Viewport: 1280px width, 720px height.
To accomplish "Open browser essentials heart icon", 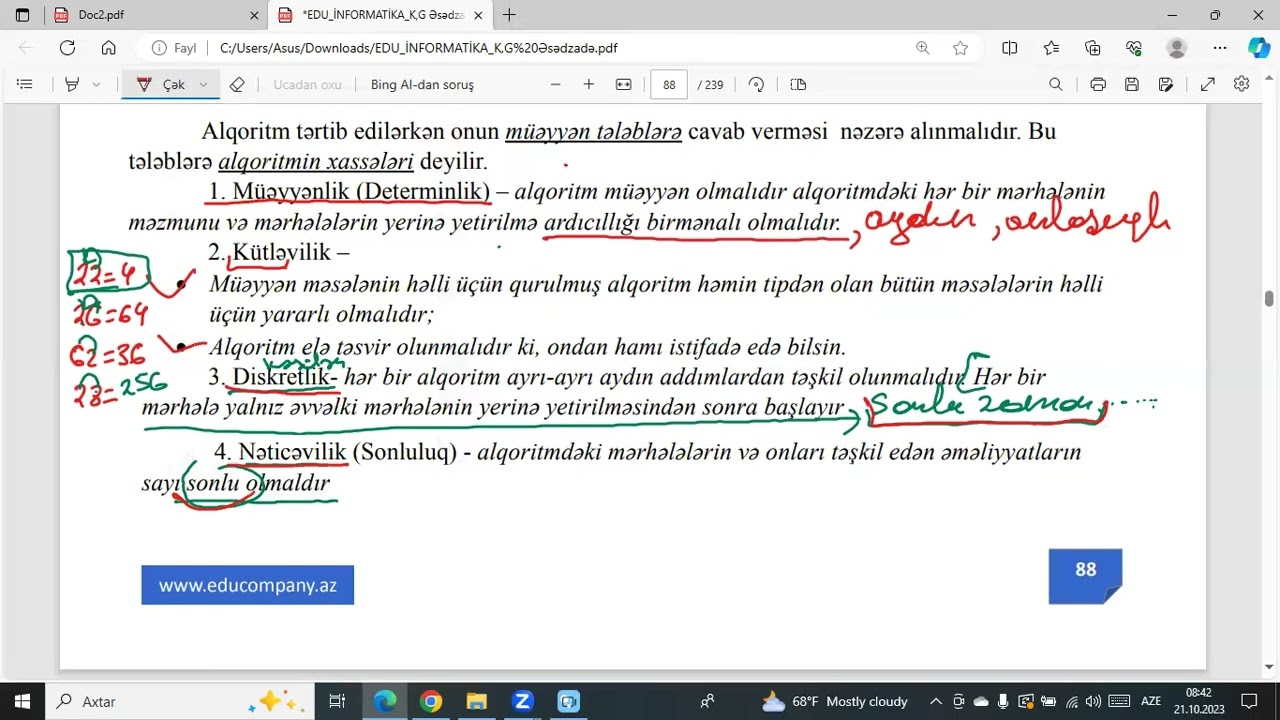I will tap(1134, 48).
